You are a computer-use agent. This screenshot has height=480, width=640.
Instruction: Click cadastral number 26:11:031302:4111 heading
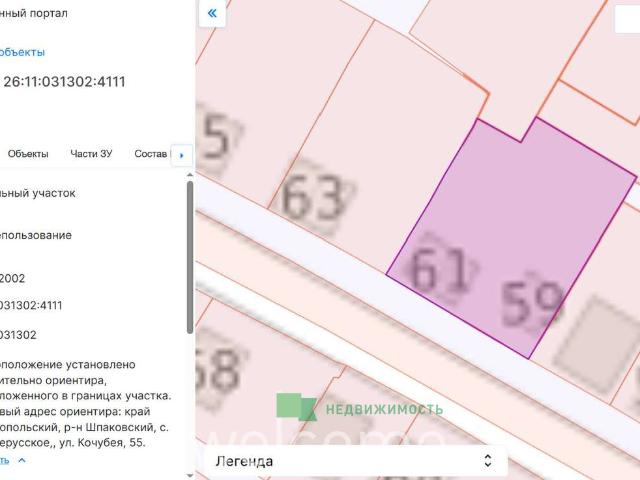(x=64, y=82)
